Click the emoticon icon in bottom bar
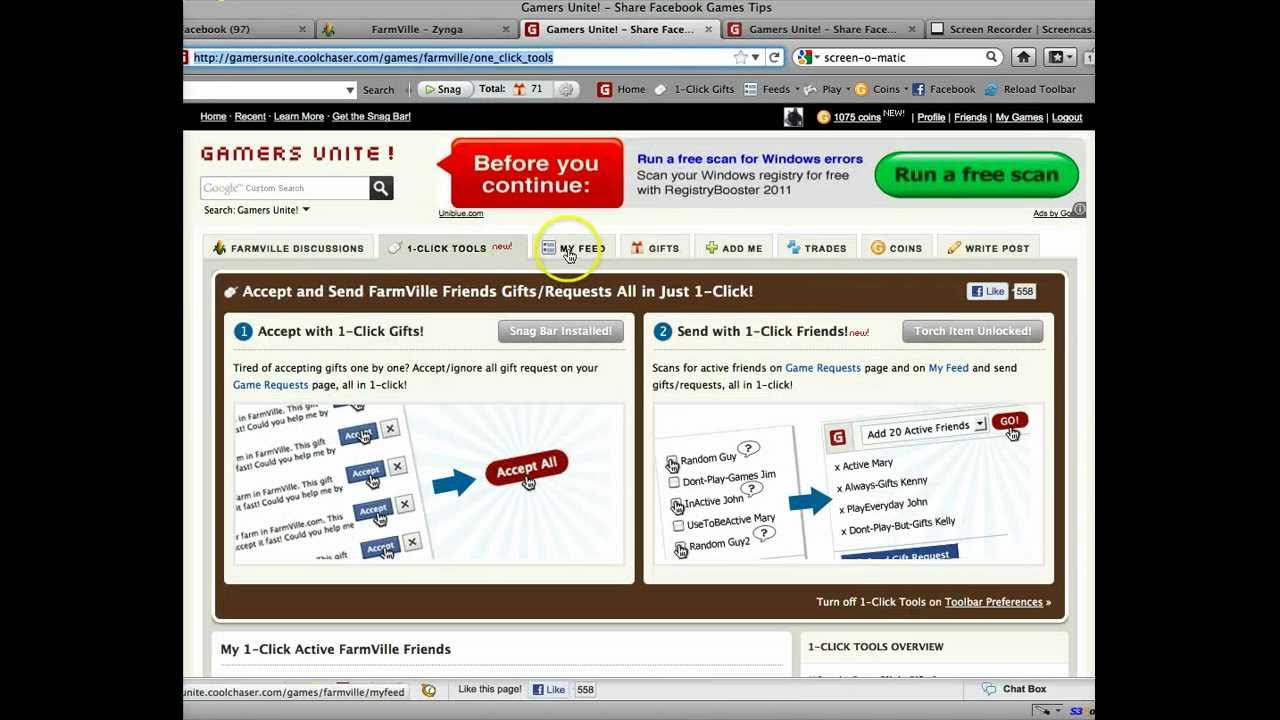 tap(429, 690)
